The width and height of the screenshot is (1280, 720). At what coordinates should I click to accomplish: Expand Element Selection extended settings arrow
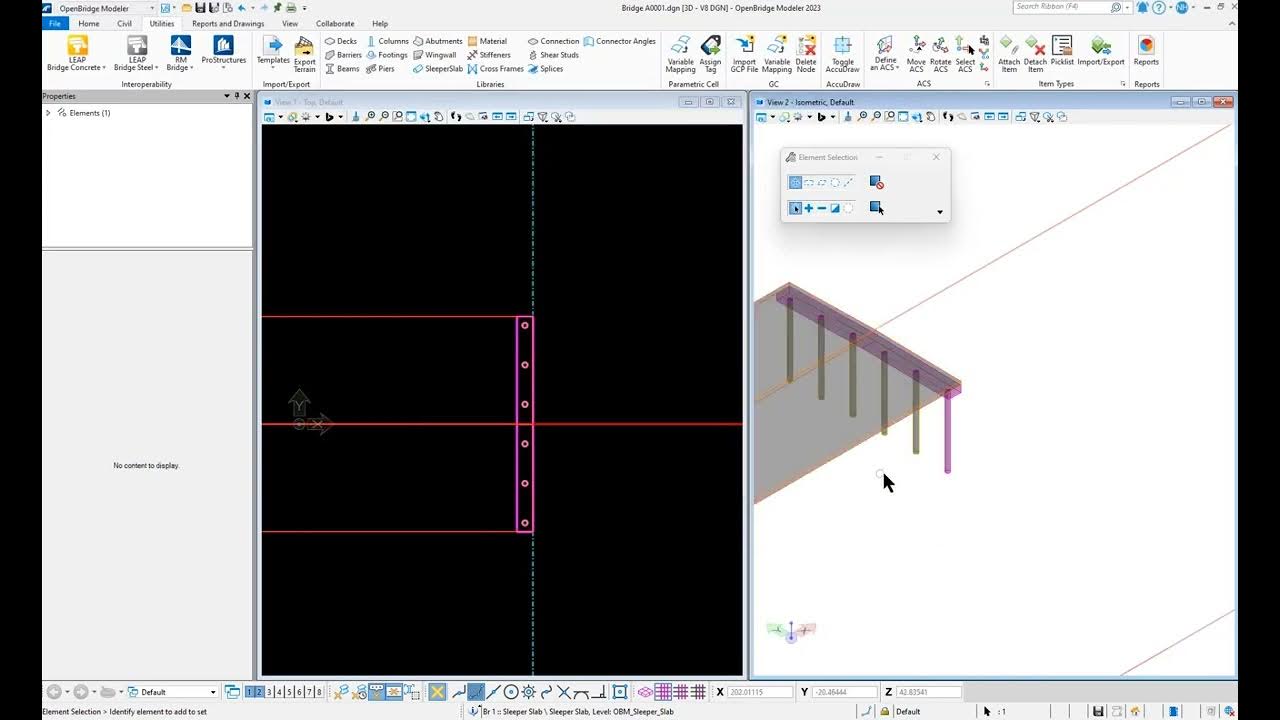[x=939, y=212]
